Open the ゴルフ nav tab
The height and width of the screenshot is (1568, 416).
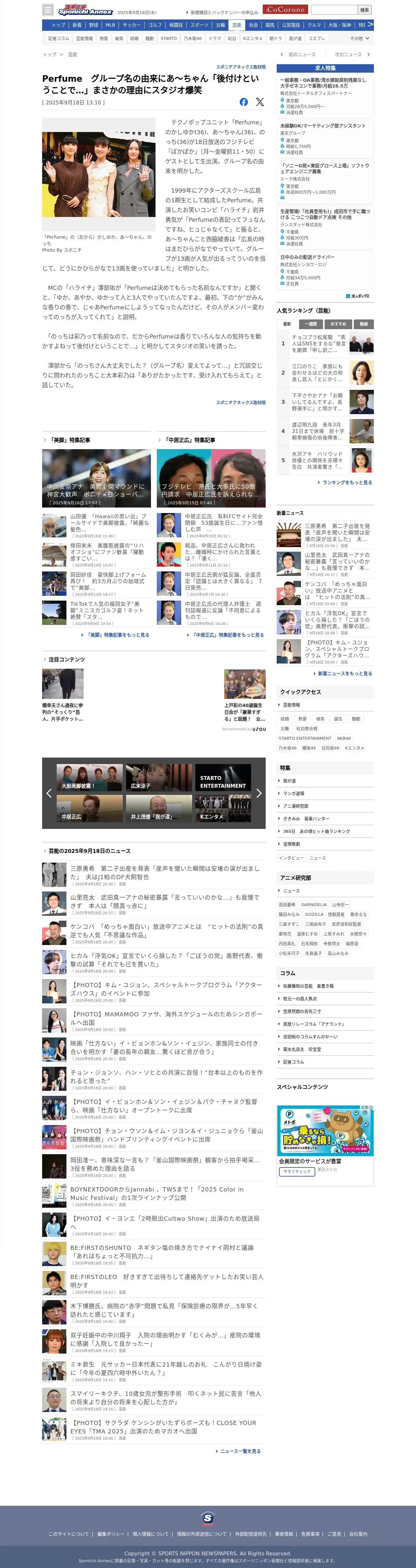[x=155, y=25]
